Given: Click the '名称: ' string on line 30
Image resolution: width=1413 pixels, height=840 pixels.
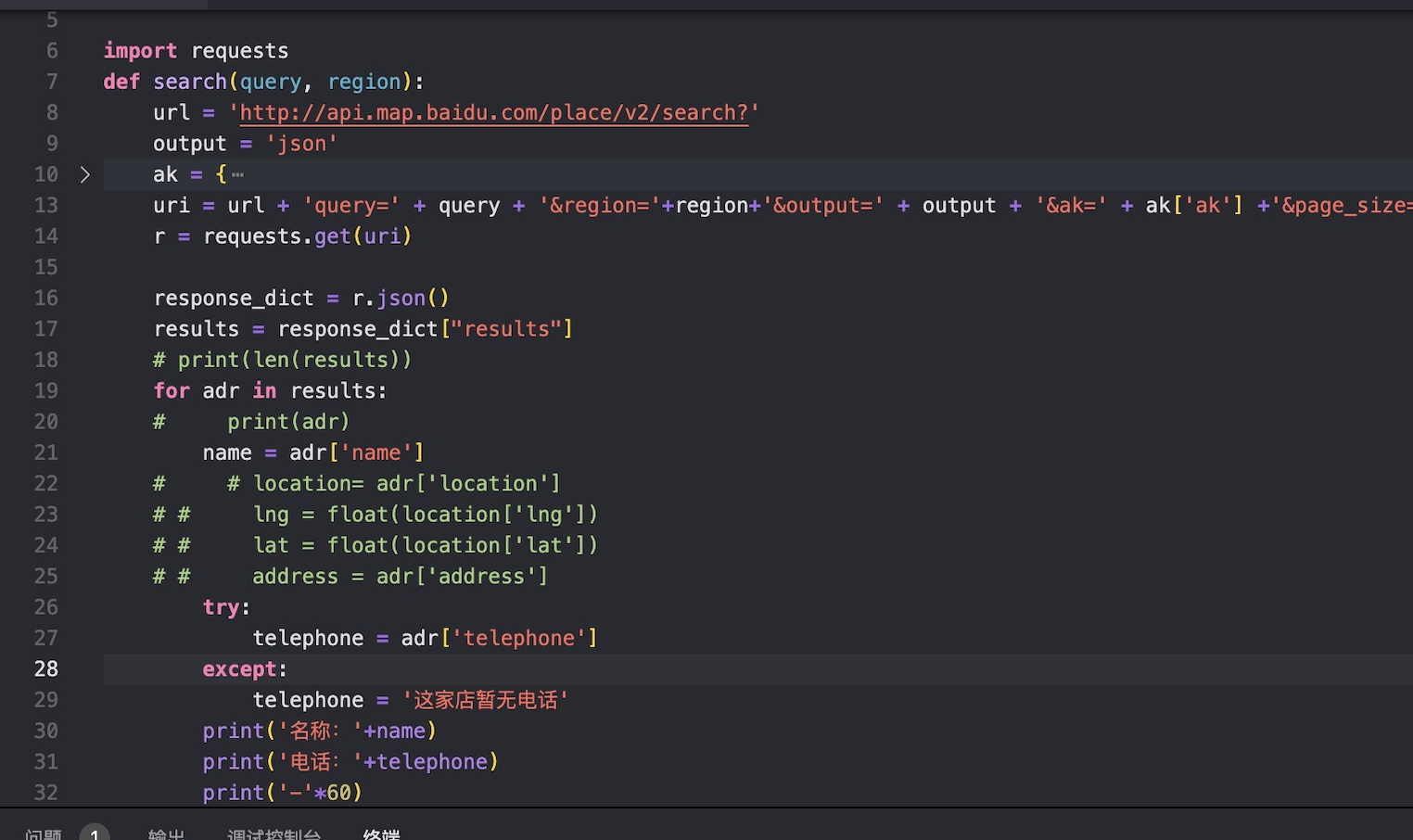Looking at the screenshot, I should (320, 731).
